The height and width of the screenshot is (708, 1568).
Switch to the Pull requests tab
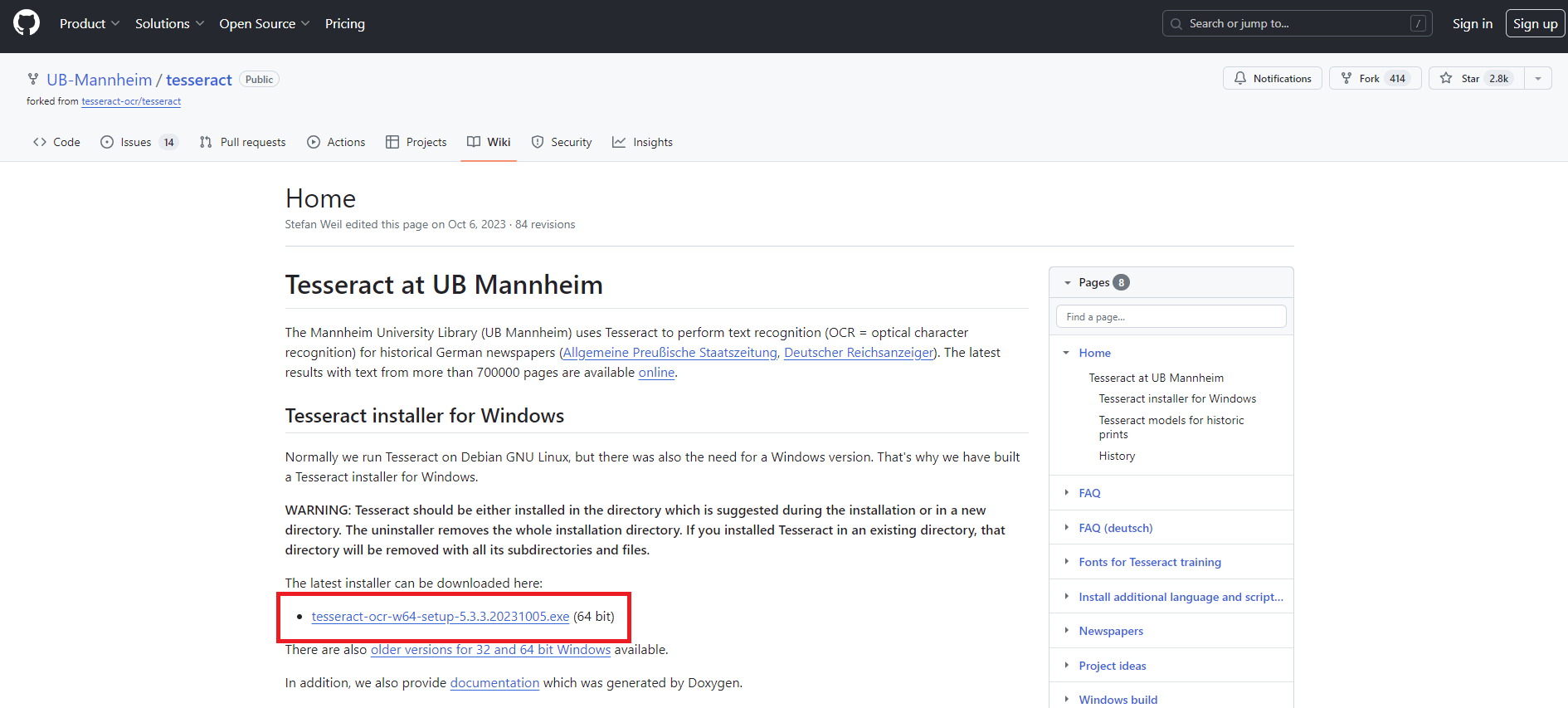(242, 142)
